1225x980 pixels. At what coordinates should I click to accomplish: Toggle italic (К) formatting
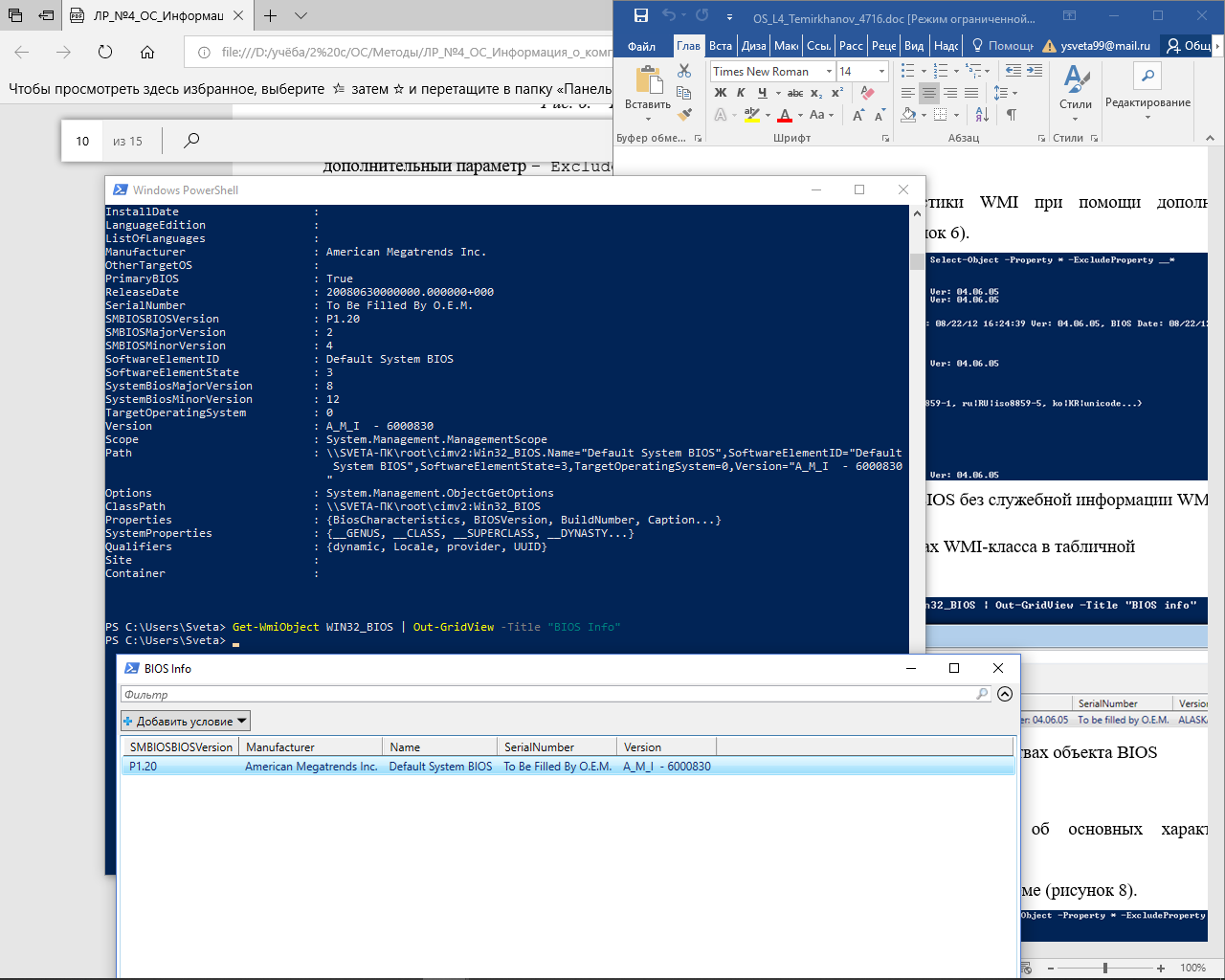point(741,93)
